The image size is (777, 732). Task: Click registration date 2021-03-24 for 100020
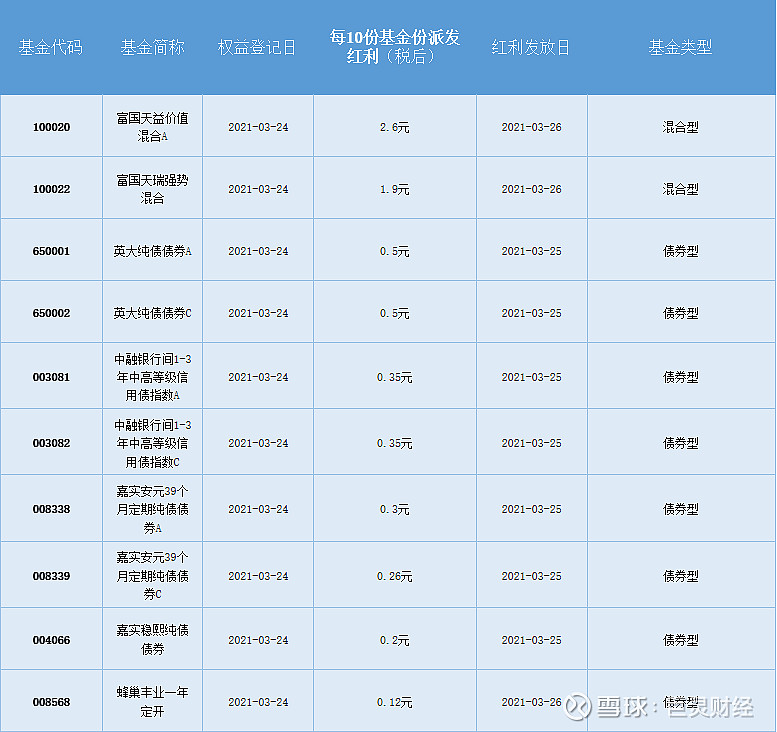click(x=258, y=127)
